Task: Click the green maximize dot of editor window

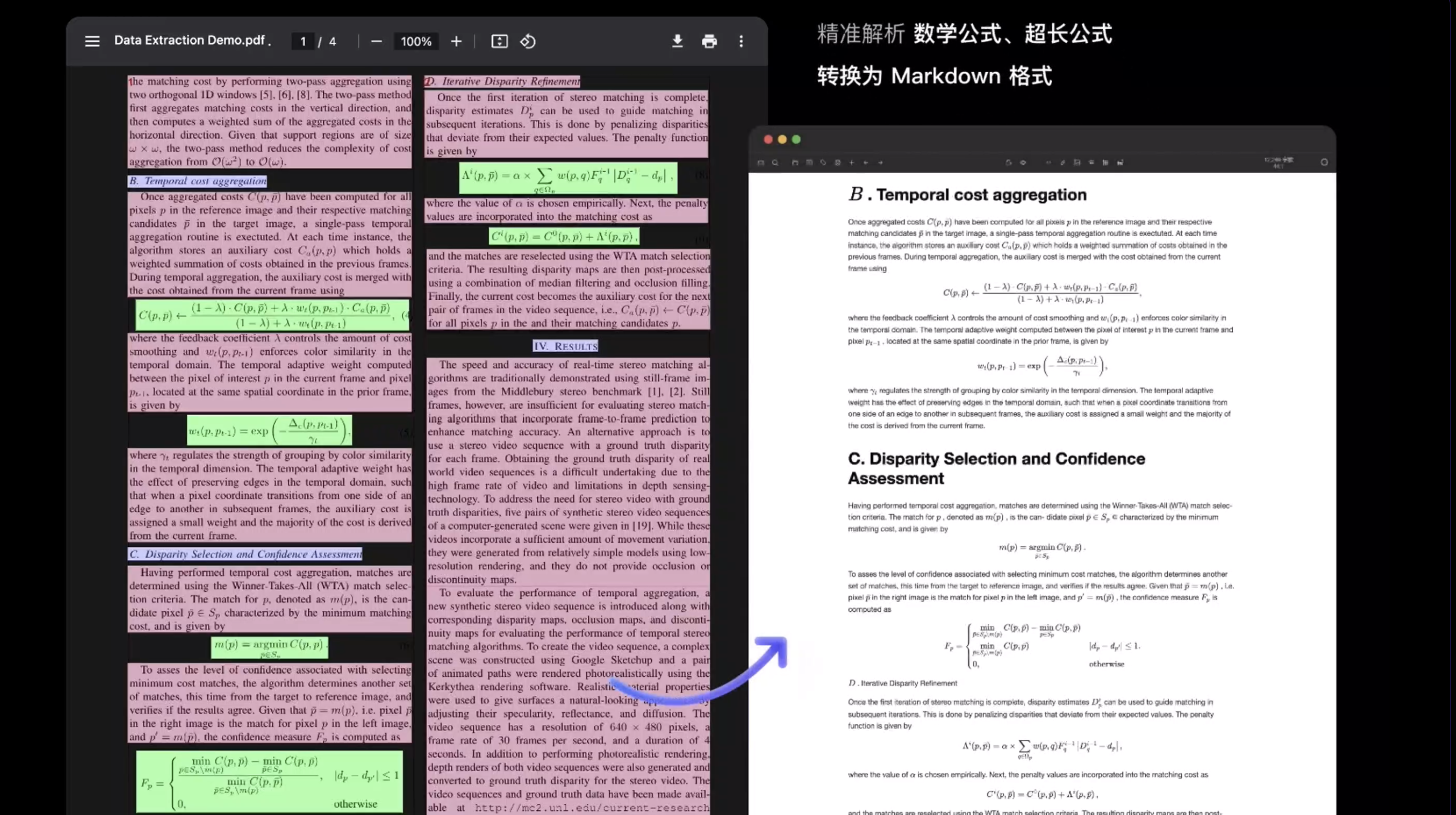Action: point(796,140)
